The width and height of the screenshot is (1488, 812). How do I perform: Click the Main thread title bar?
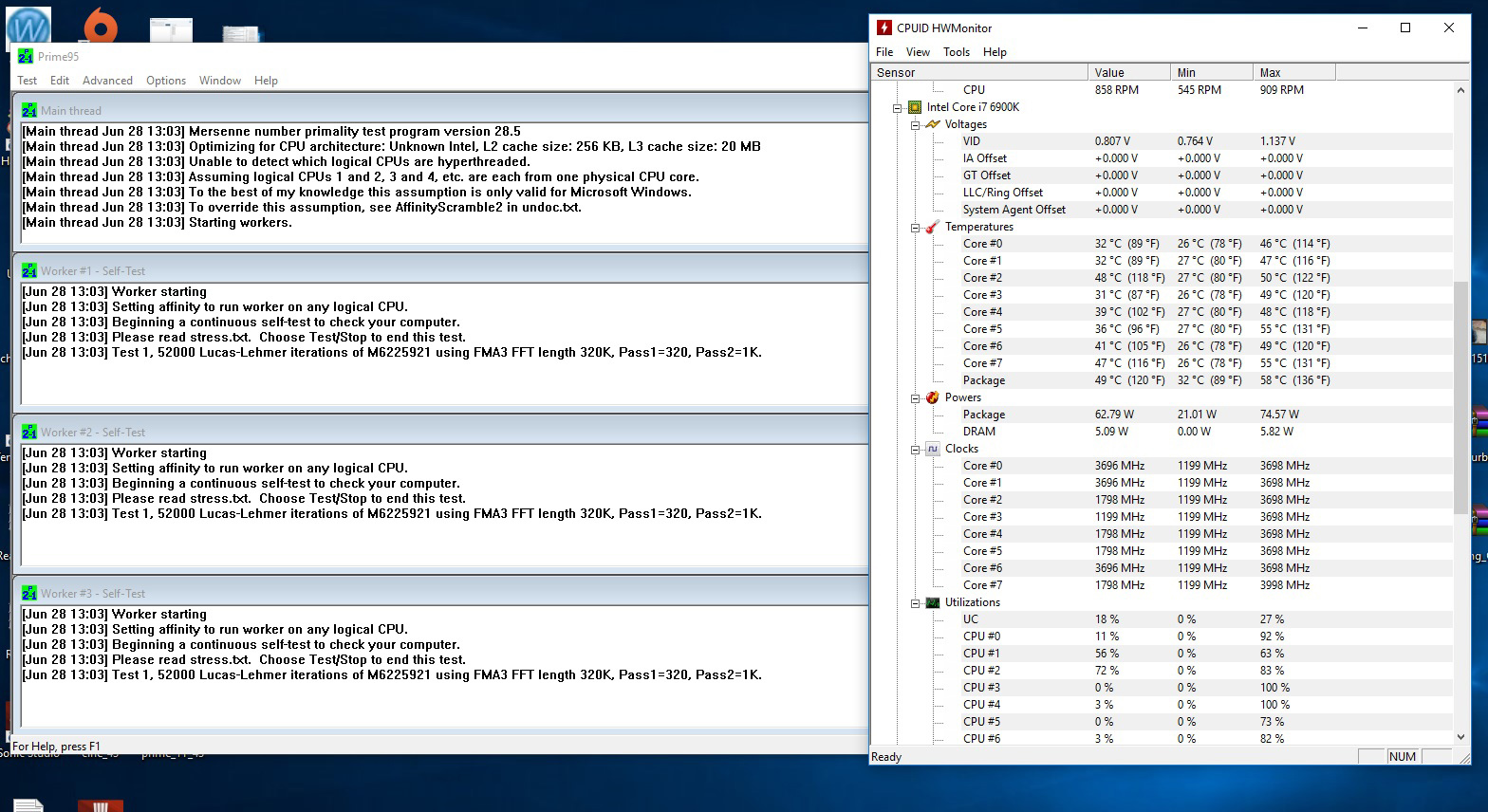pyautogui.click(x=441, y=110)
